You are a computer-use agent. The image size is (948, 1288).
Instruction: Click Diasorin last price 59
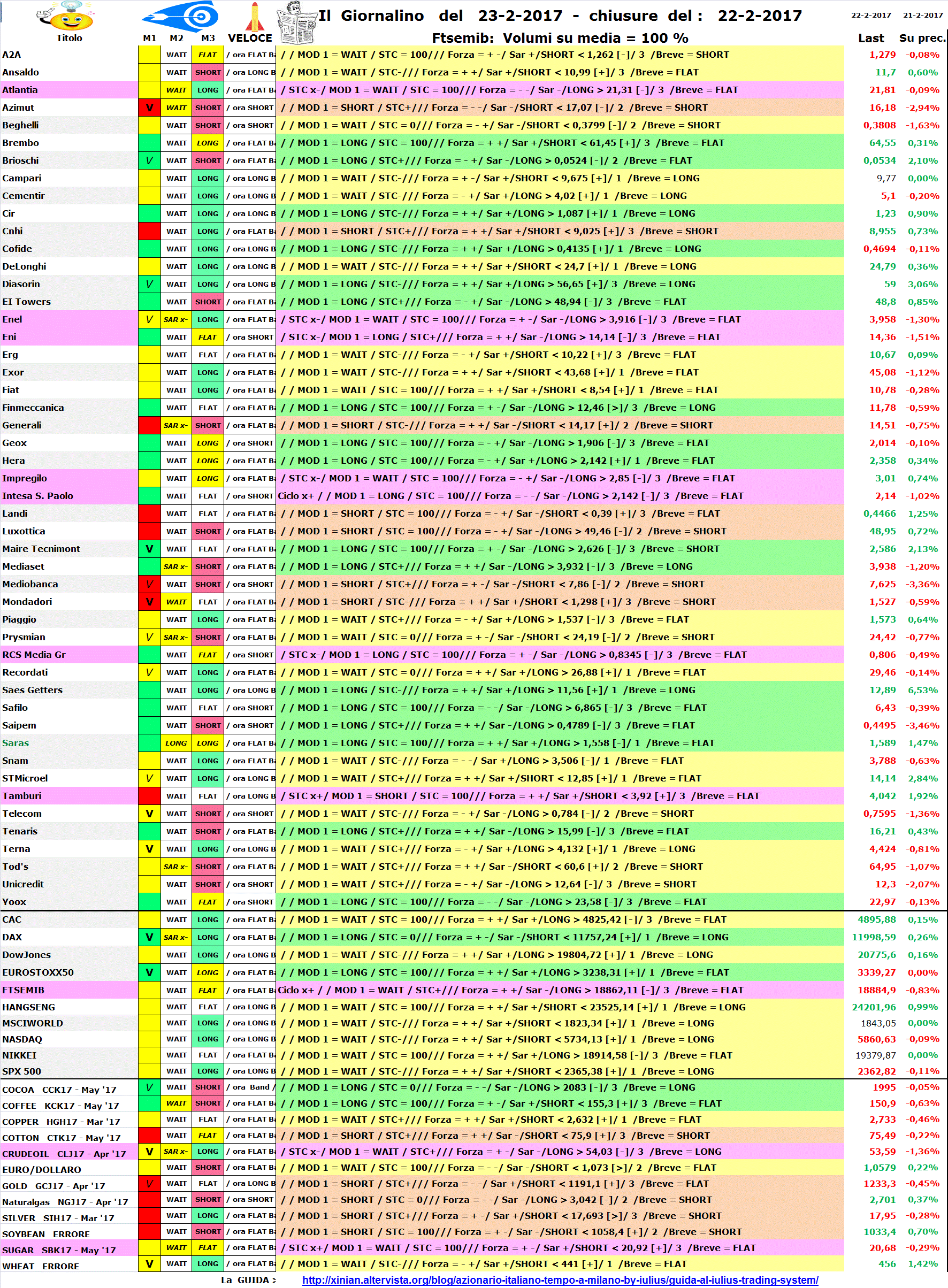(890, 285)
